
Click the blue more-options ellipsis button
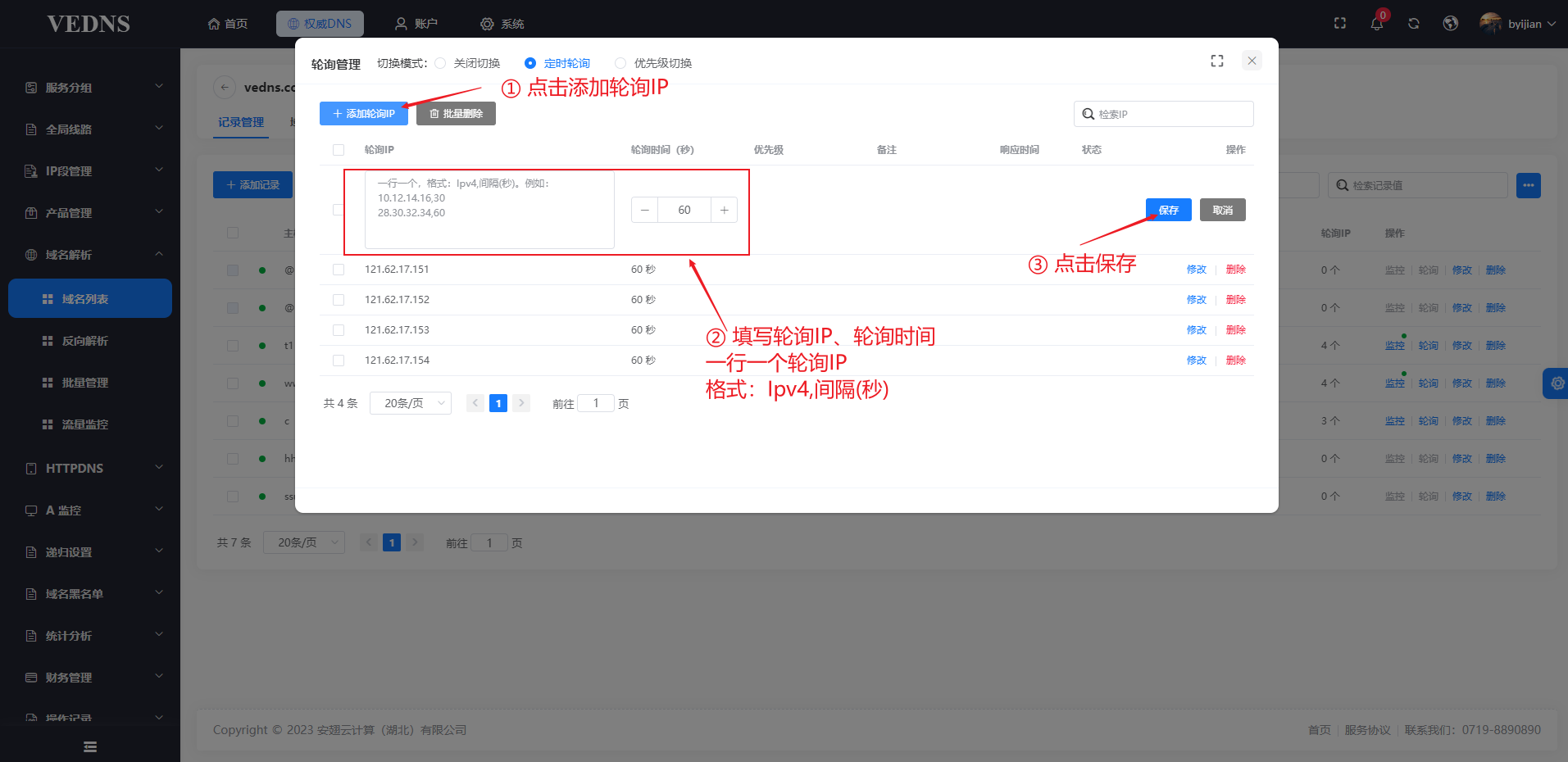pyautogui.click(x=1529, y=185)
